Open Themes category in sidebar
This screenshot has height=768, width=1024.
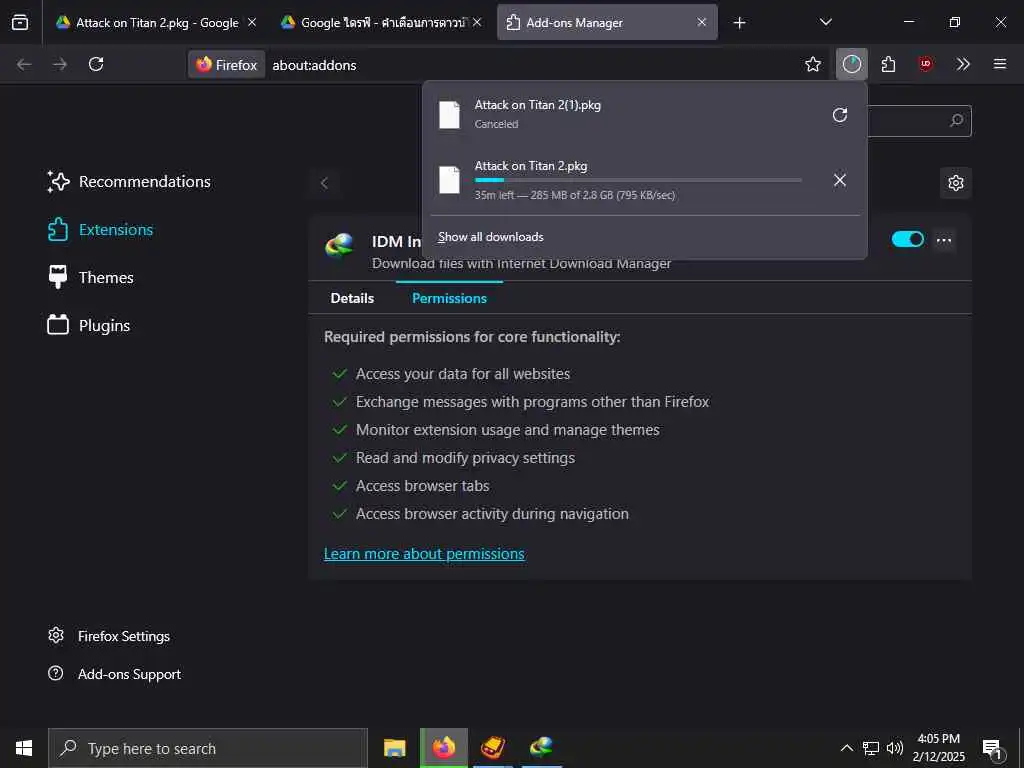91,278
